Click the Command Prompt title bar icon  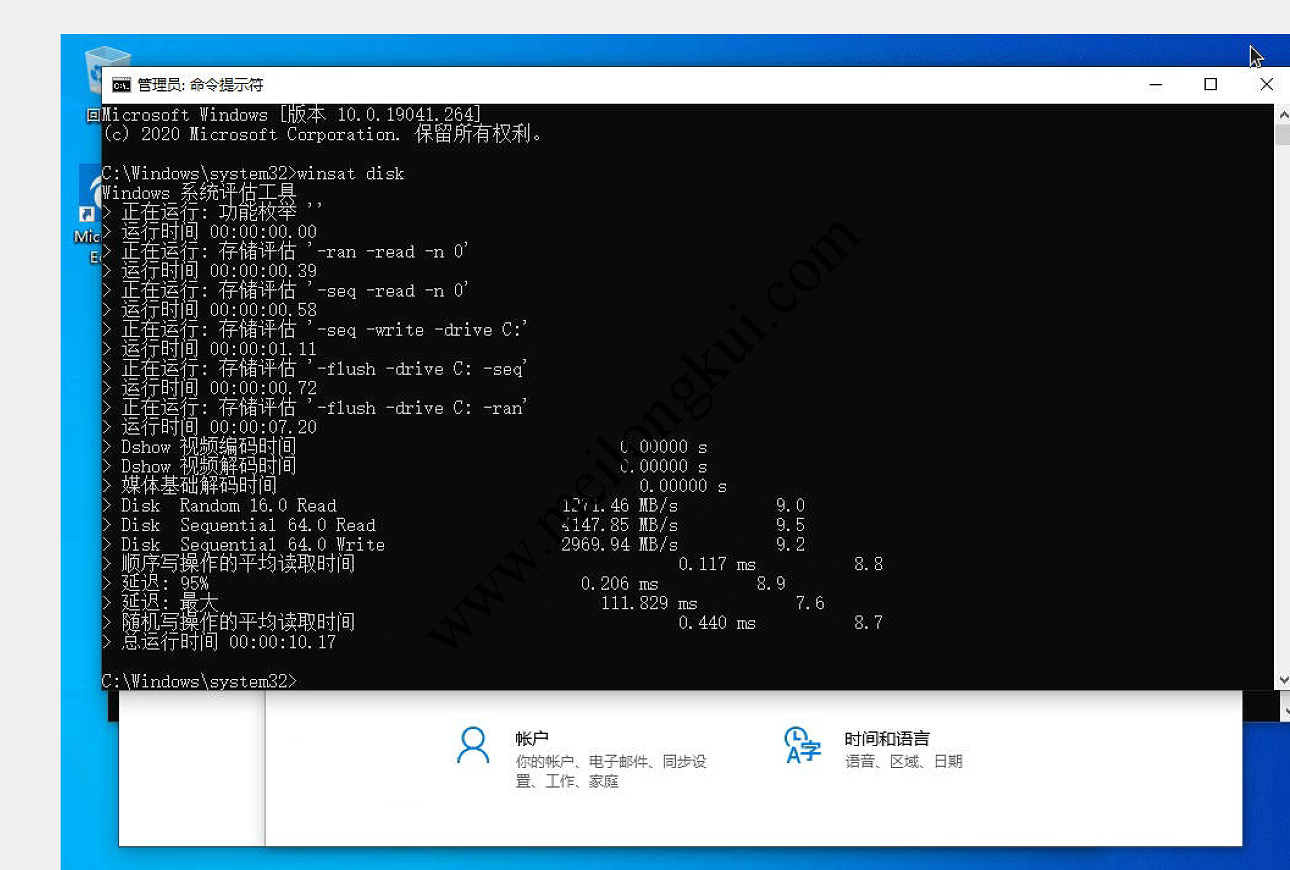(x=121, y=85)
